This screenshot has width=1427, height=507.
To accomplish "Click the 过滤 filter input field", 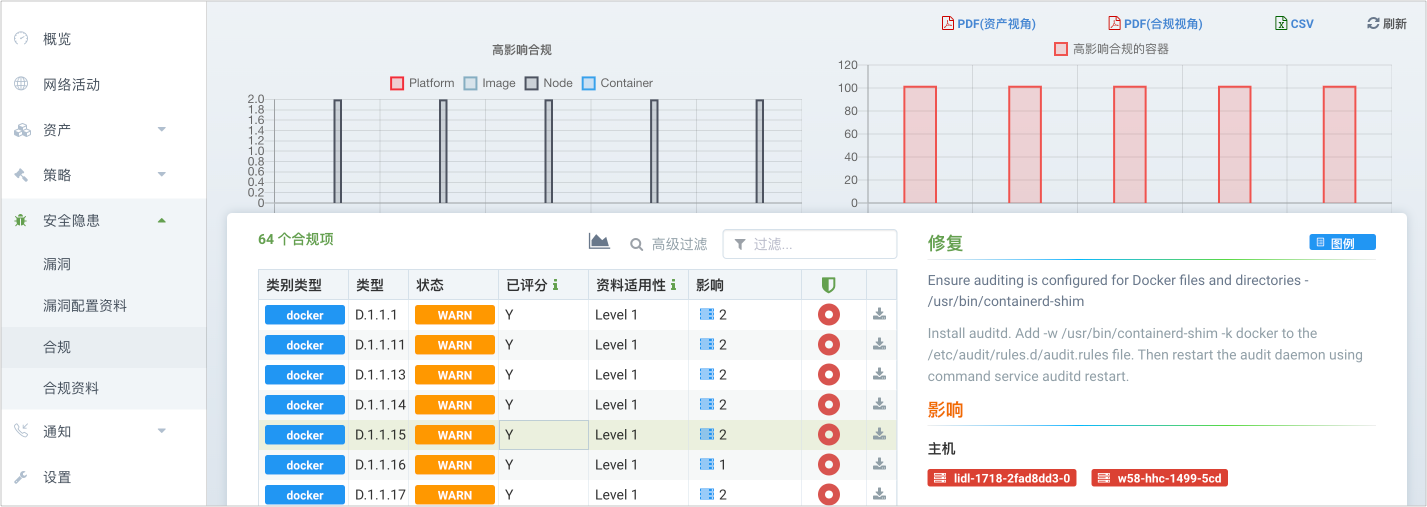I will [820, 244].
